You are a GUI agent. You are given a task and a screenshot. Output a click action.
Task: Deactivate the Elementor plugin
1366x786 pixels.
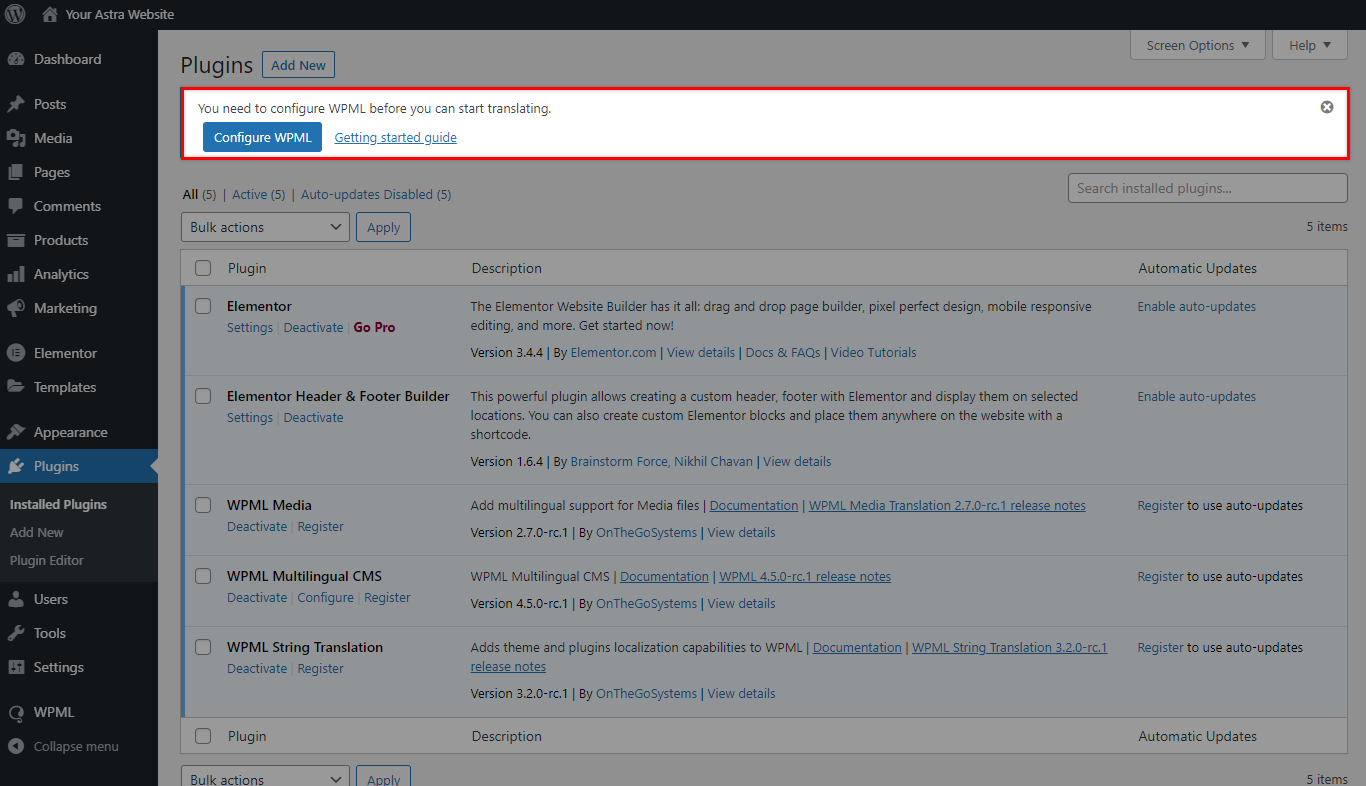313,328
